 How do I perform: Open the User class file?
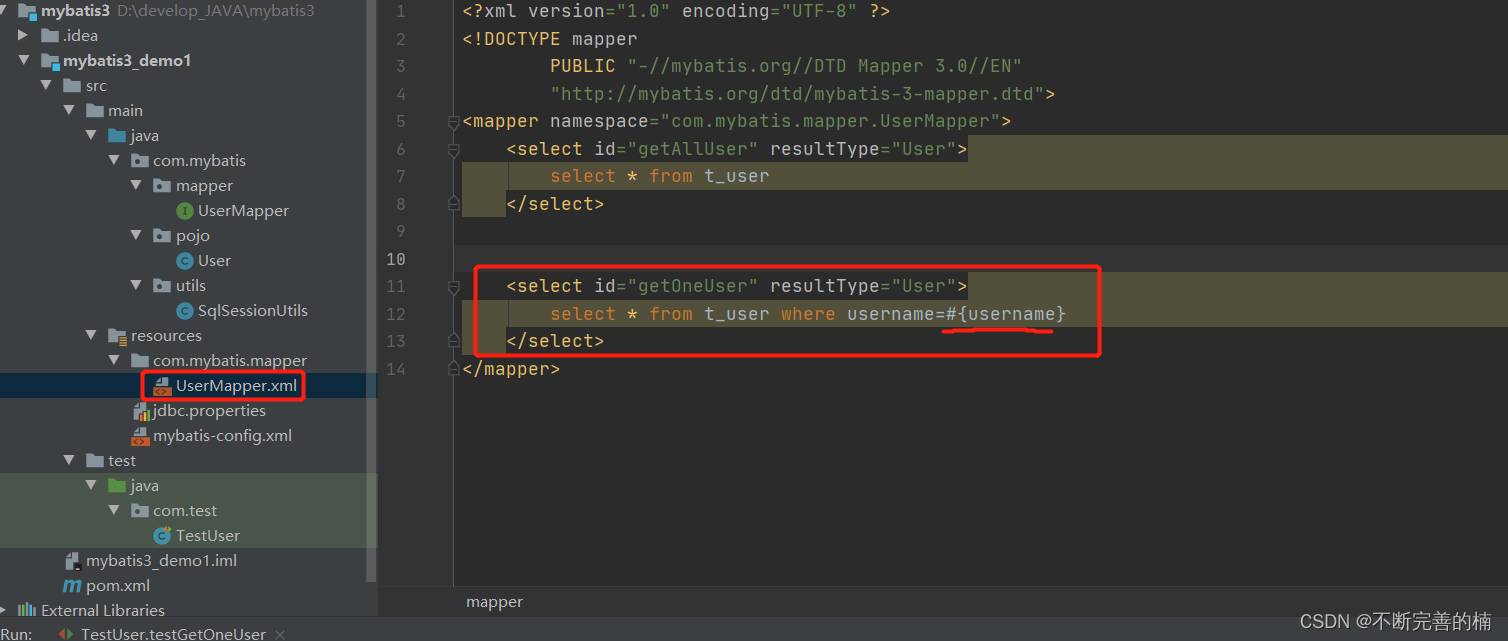click(x=214, y=260)
